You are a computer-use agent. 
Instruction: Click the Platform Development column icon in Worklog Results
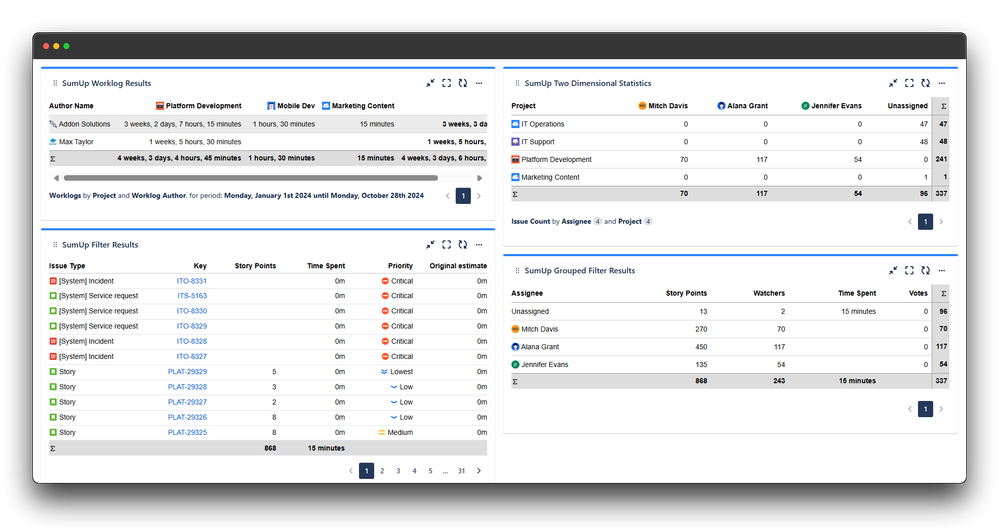pos(160,106)
